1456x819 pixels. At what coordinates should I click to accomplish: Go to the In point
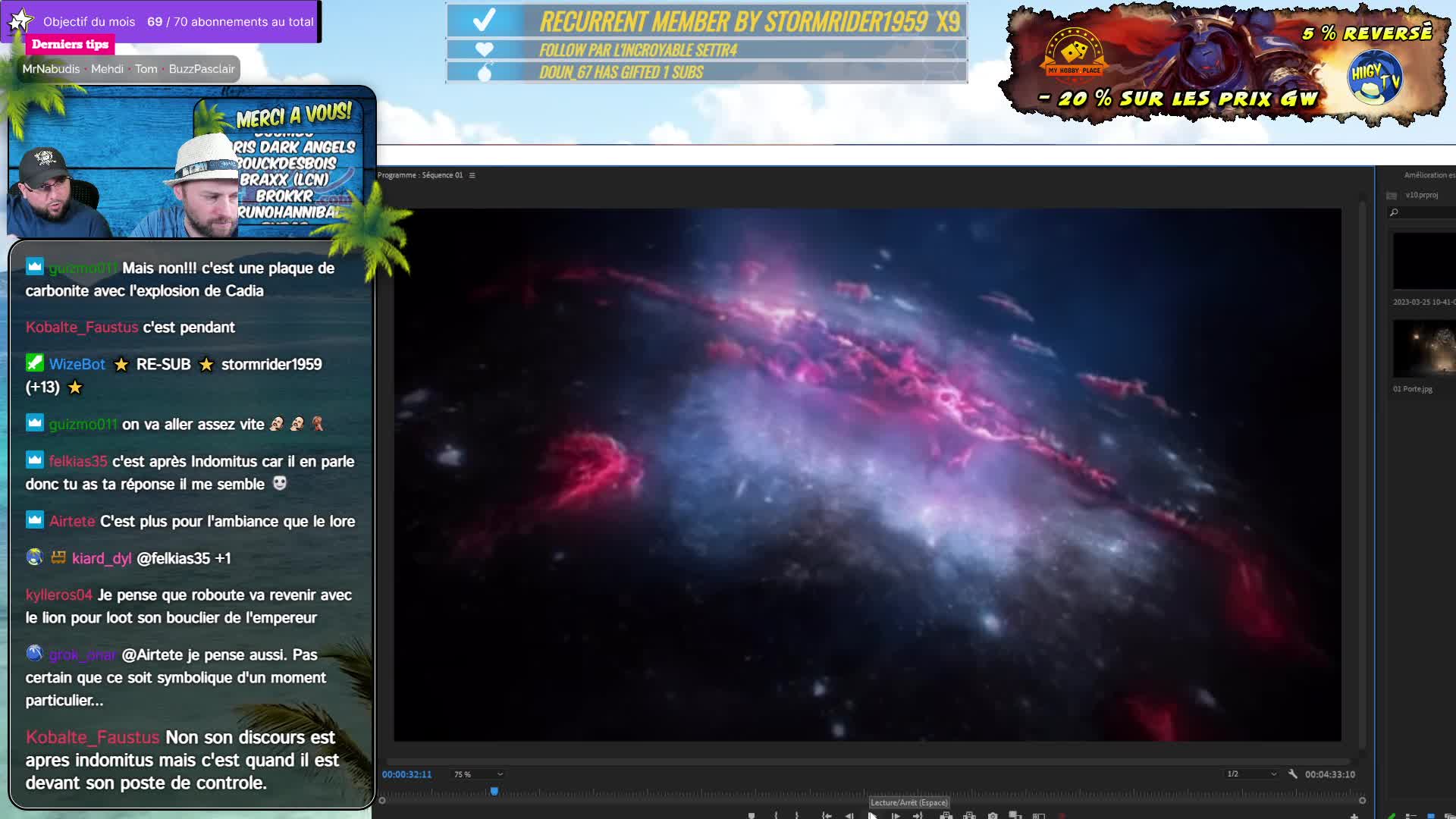point(827,816)
